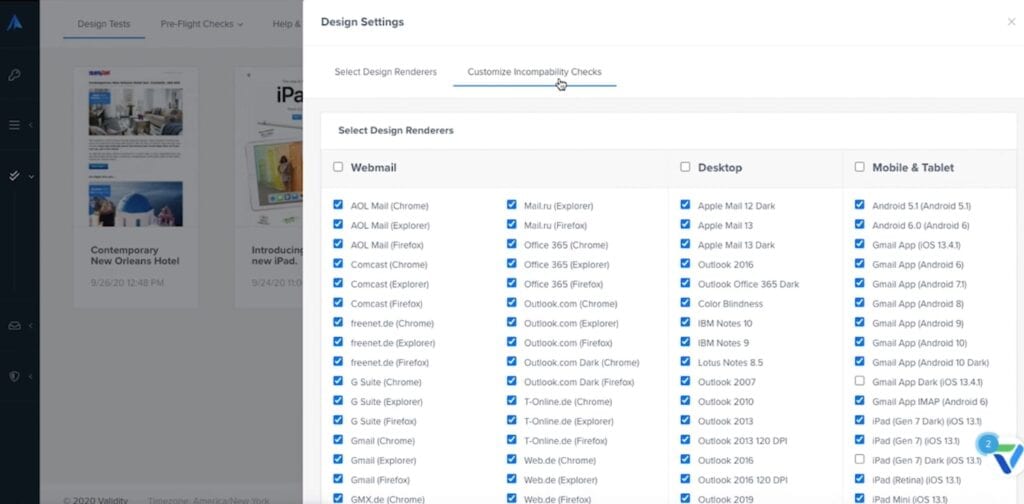Open the list menu icon in the sidebar
This screenshot has height=504, width=1024.
point(14,125)
